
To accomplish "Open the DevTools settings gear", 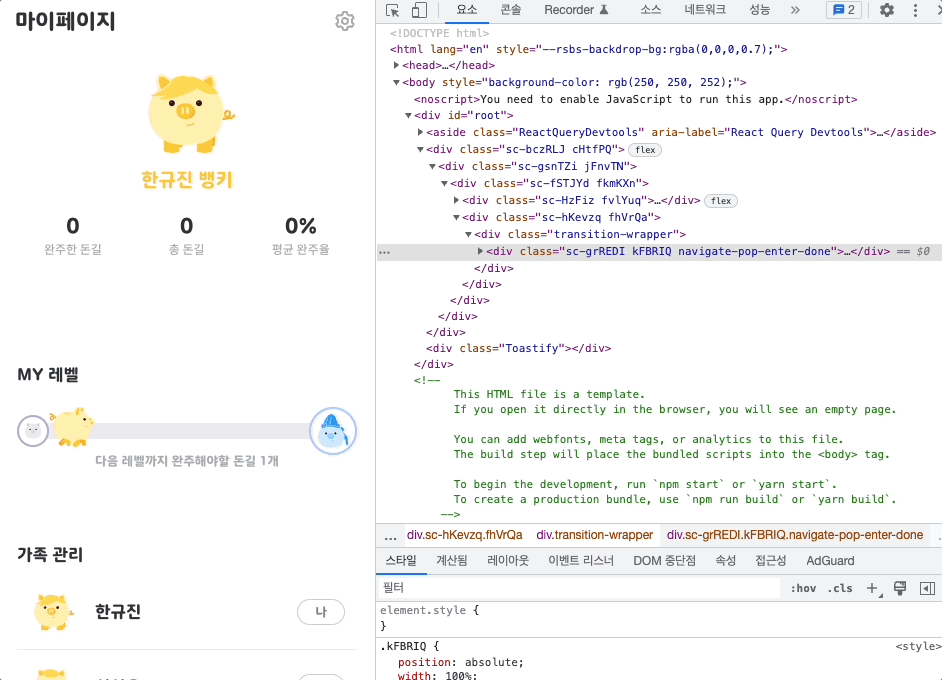I will point(887,10).
